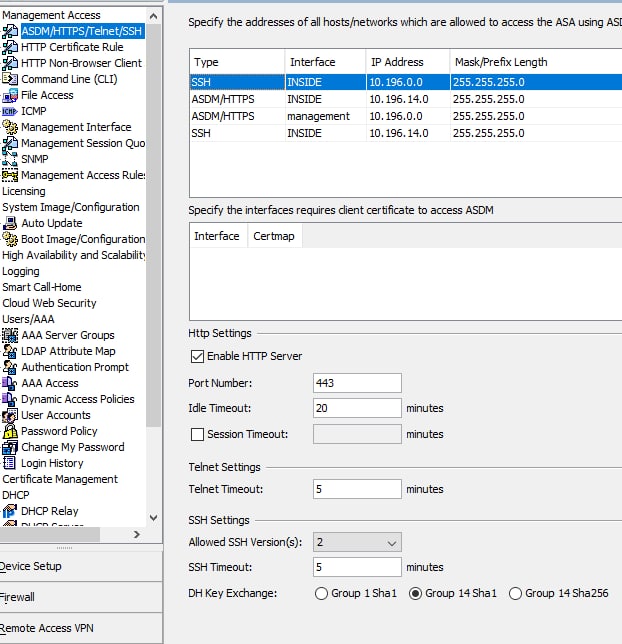Open the Firewall section

tap(81, 597)
